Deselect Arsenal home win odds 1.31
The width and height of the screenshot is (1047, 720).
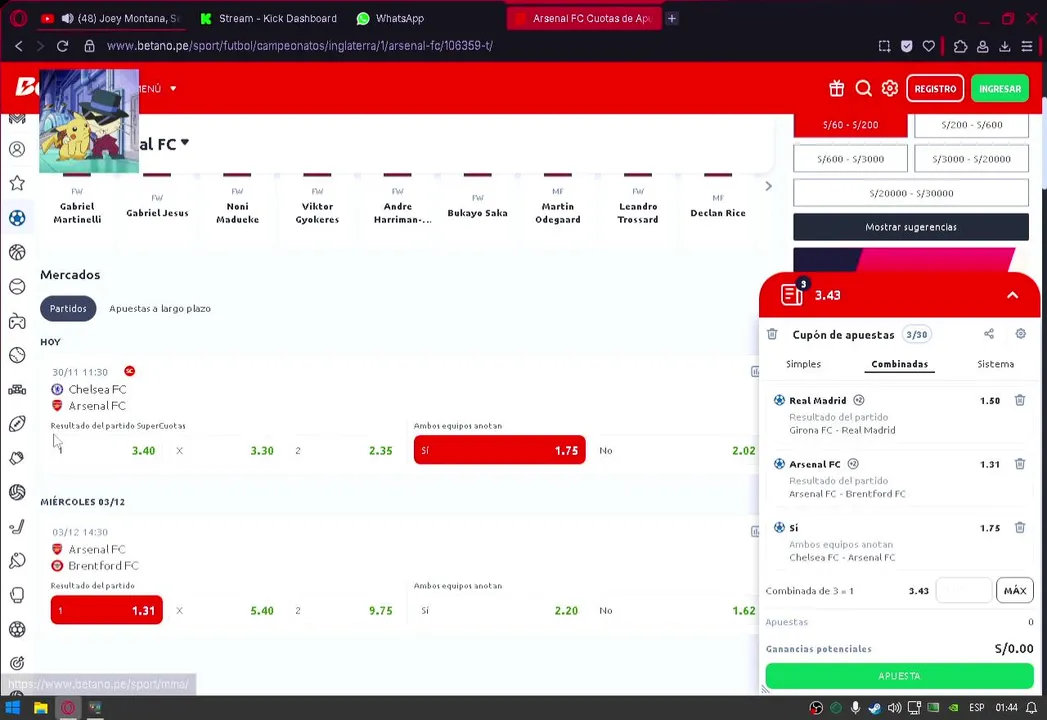[107, 610]
